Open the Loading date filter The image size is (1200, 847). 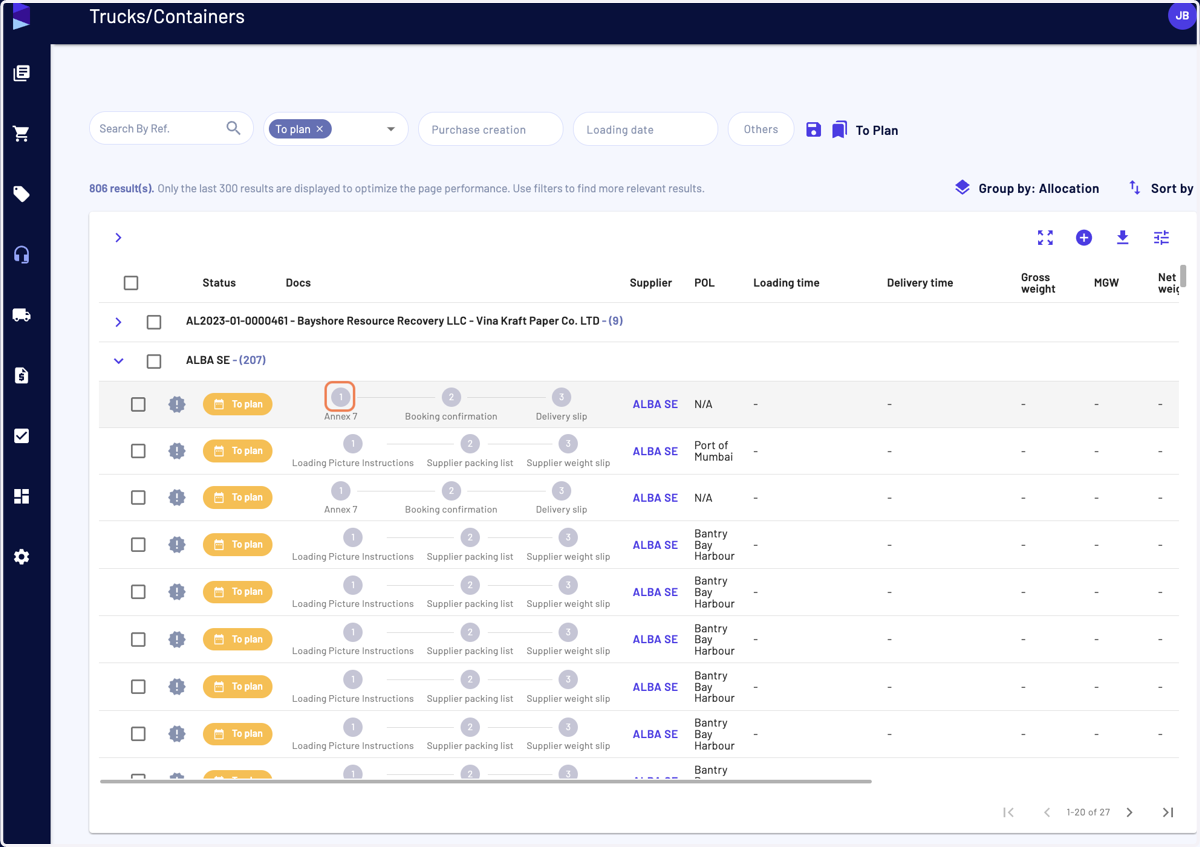[646, 129]
